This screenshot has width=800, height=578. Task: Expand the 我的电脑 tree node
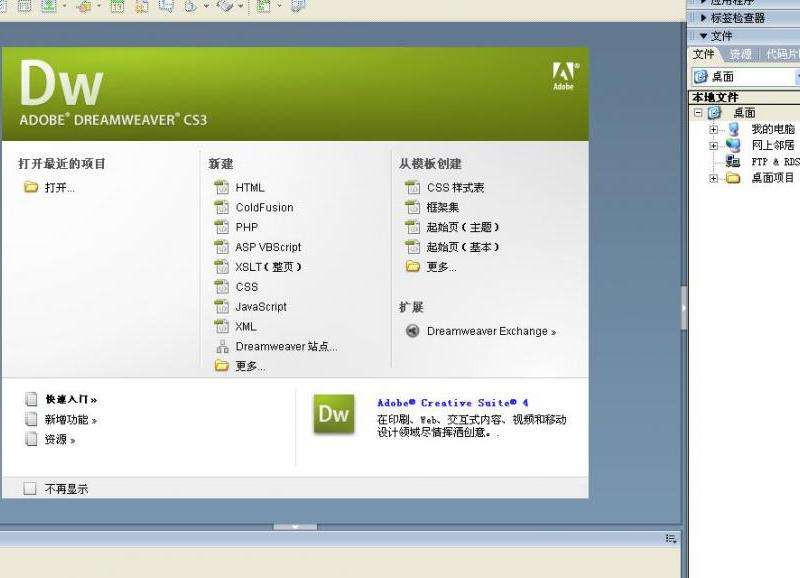(713, 130)
